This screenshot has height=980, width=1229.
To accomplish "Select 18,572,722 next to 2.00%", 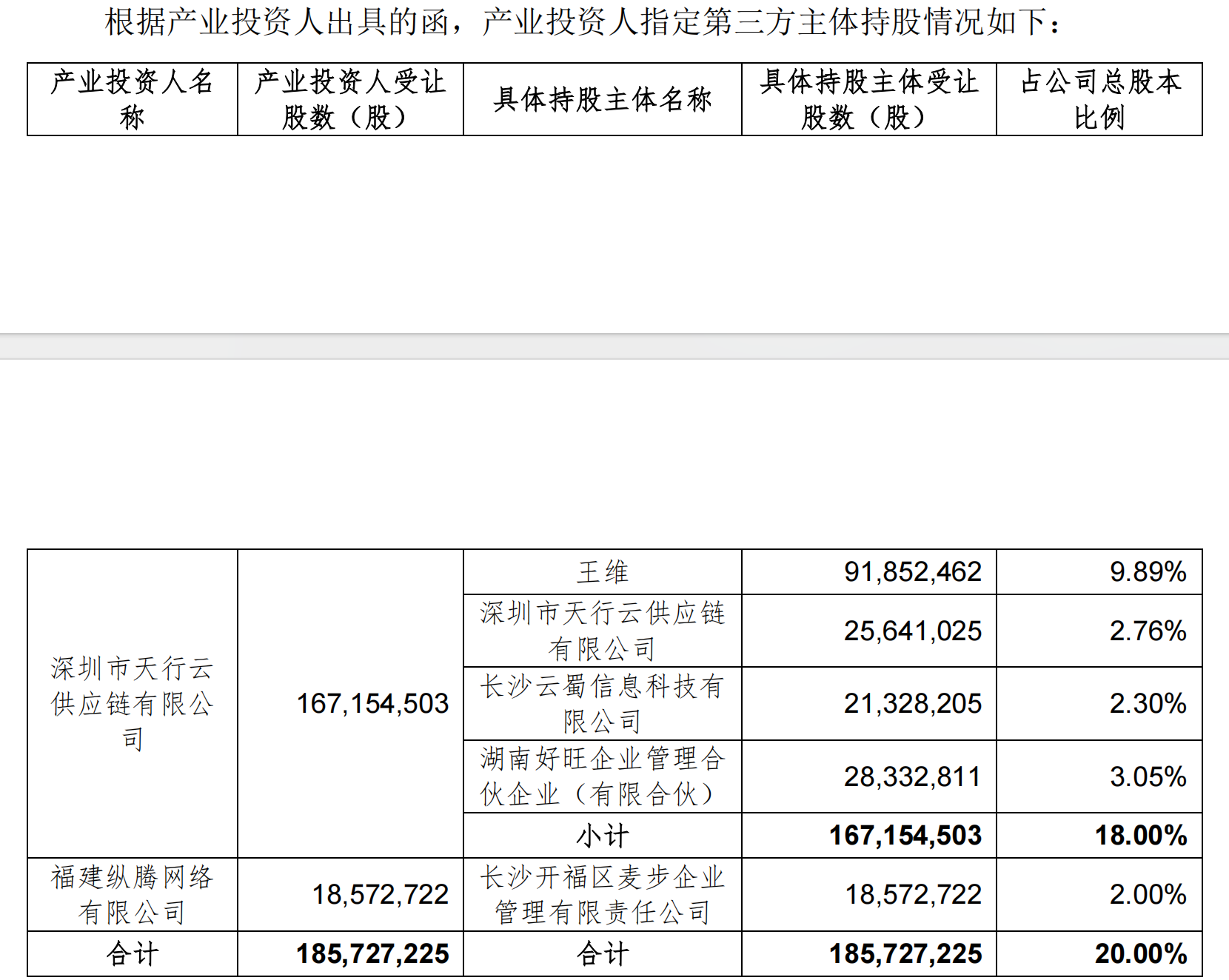I will [914, 894].
